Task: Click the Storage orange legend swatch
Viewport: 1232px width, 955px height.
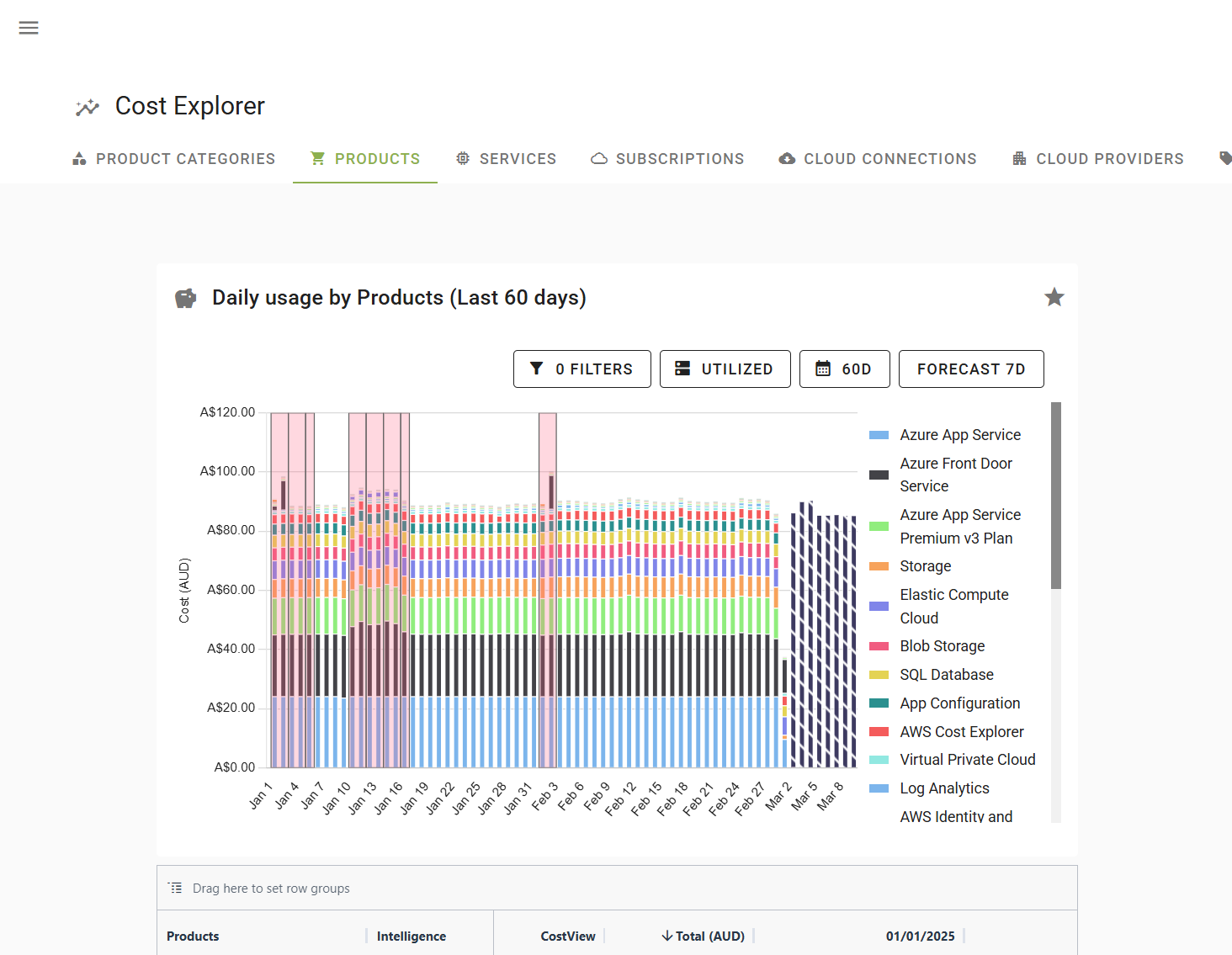Action: click(879, 566)
